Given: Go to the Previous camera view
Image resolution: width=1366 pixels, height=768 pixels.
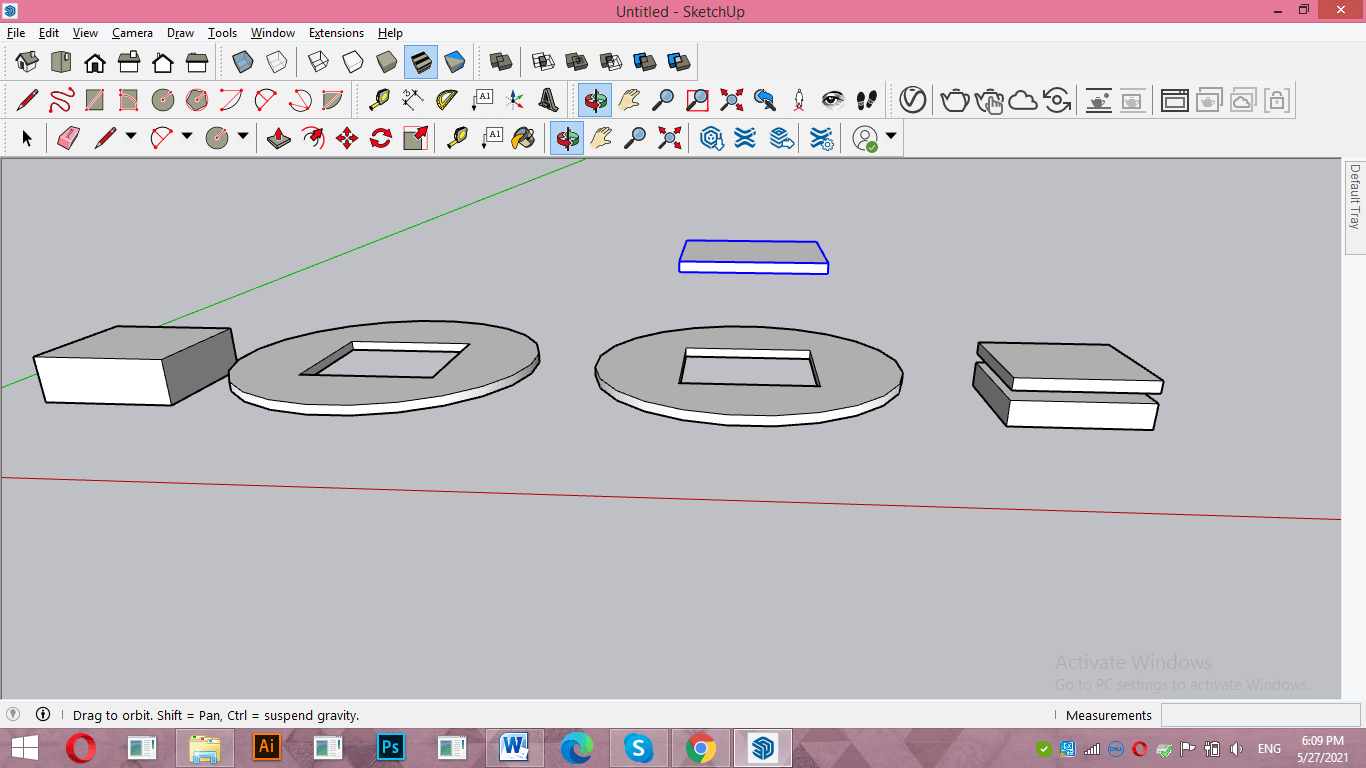Looking at the screenshot, I should pyautogui.click(x=765, y=99).
